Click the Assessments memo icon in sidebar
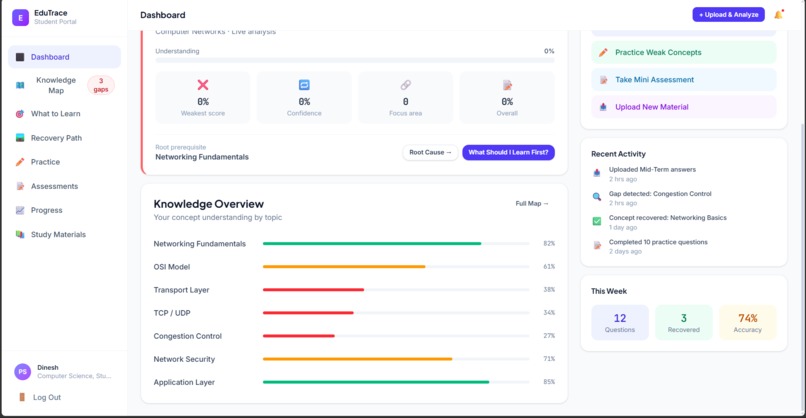This screenshot has height=418, width=806. point(20,186)
